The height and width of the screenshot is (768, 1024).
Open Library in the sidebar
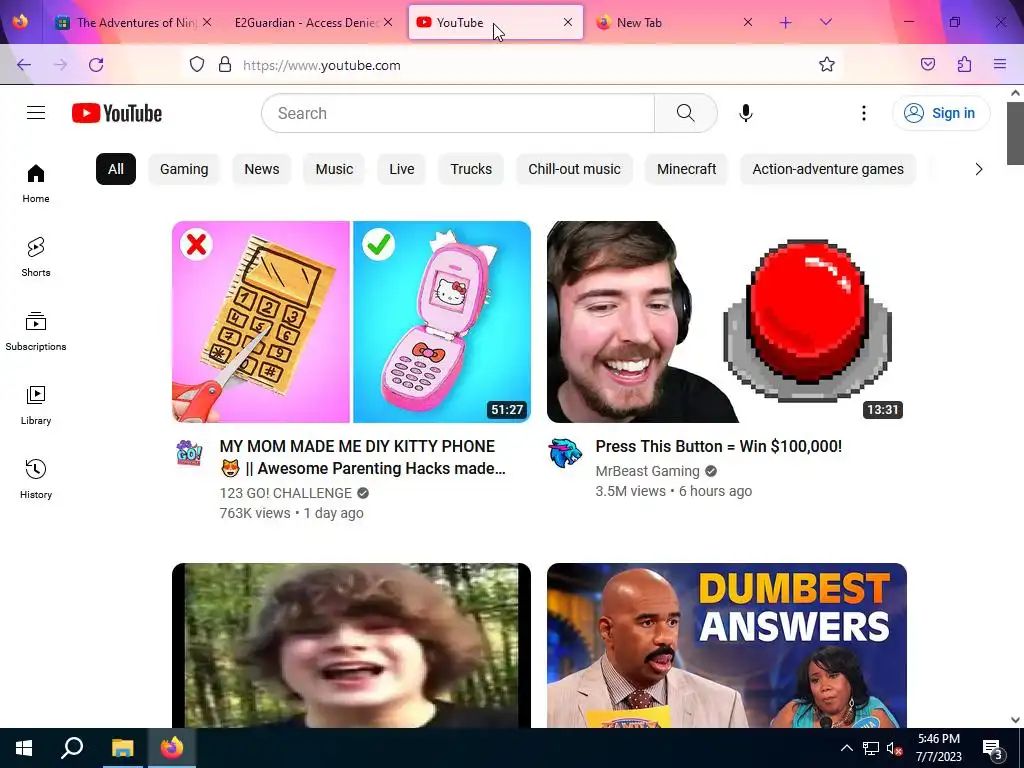36,406
